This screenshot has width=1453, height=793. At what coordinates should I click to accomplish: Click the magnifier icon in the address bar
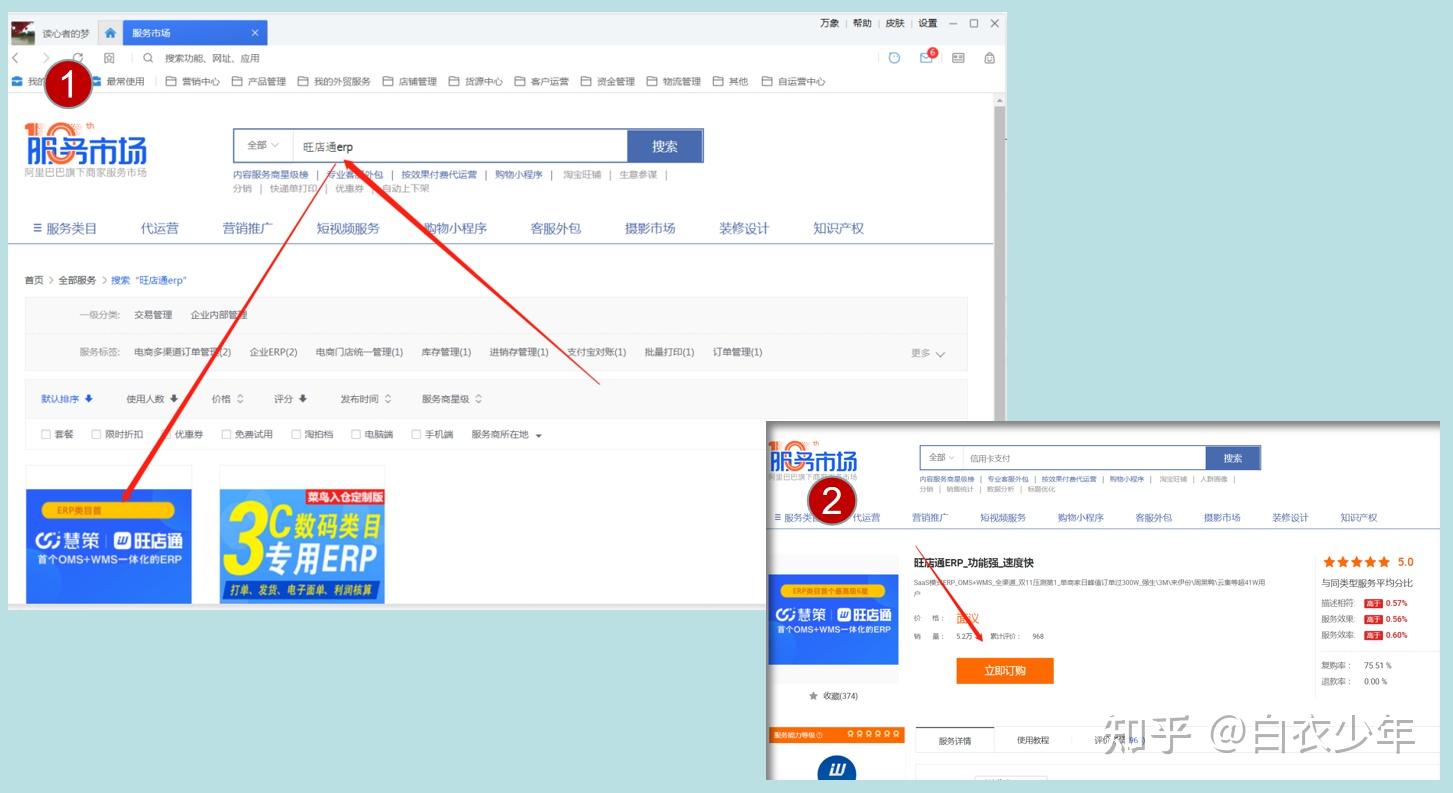click(148, 58)
